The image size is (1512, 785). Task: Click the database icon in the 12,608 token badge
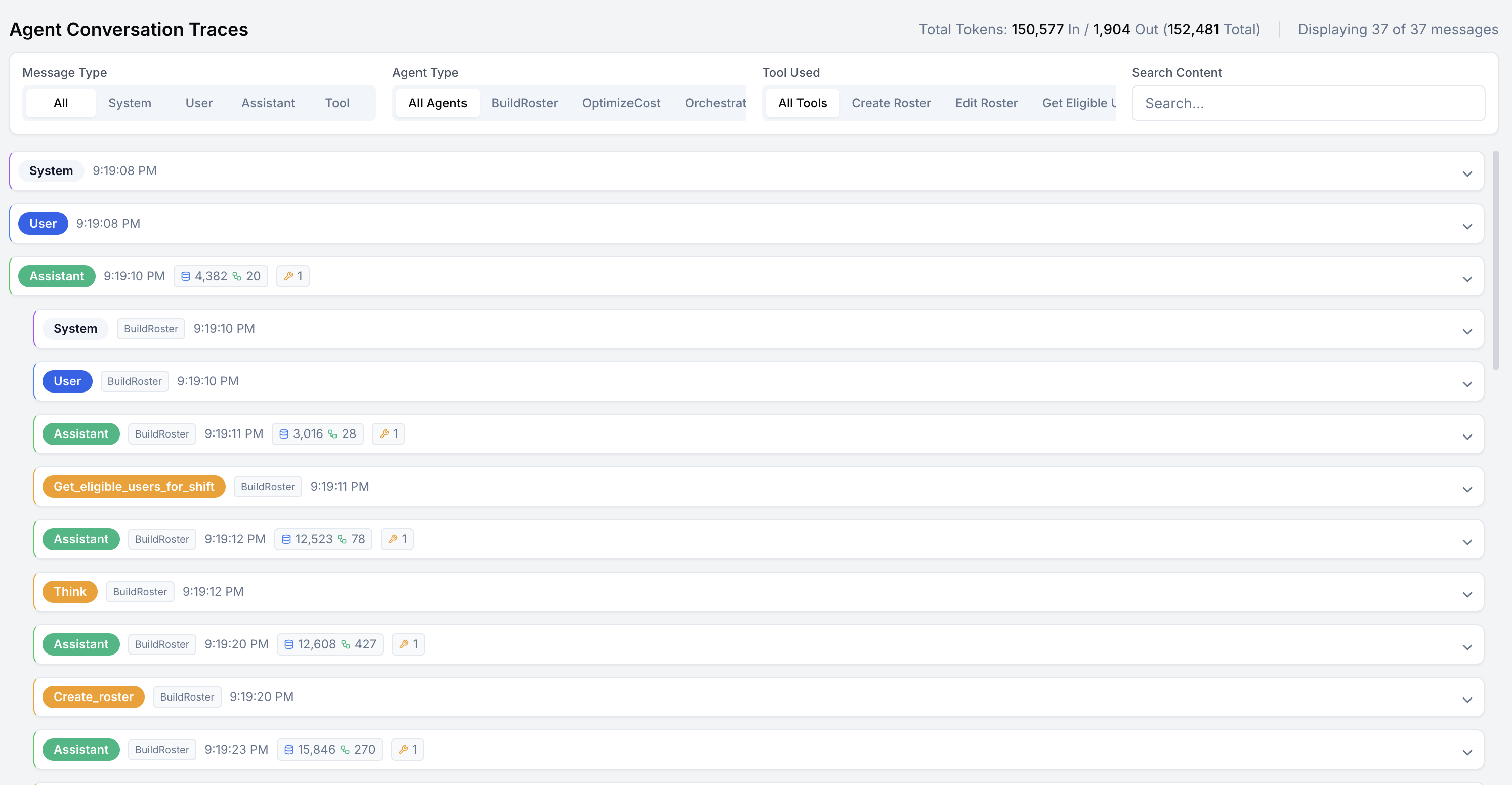(288, 643)
